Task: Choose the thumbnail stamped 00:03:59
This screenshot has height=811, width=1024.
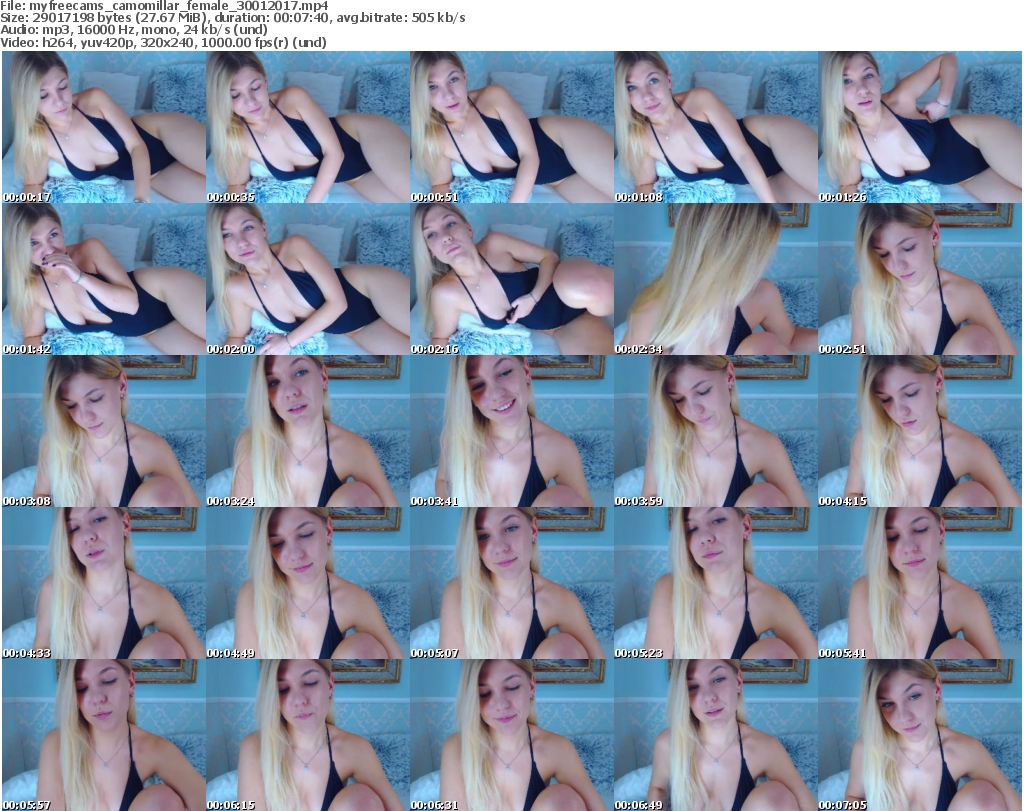Action: (x=716, y=432)
